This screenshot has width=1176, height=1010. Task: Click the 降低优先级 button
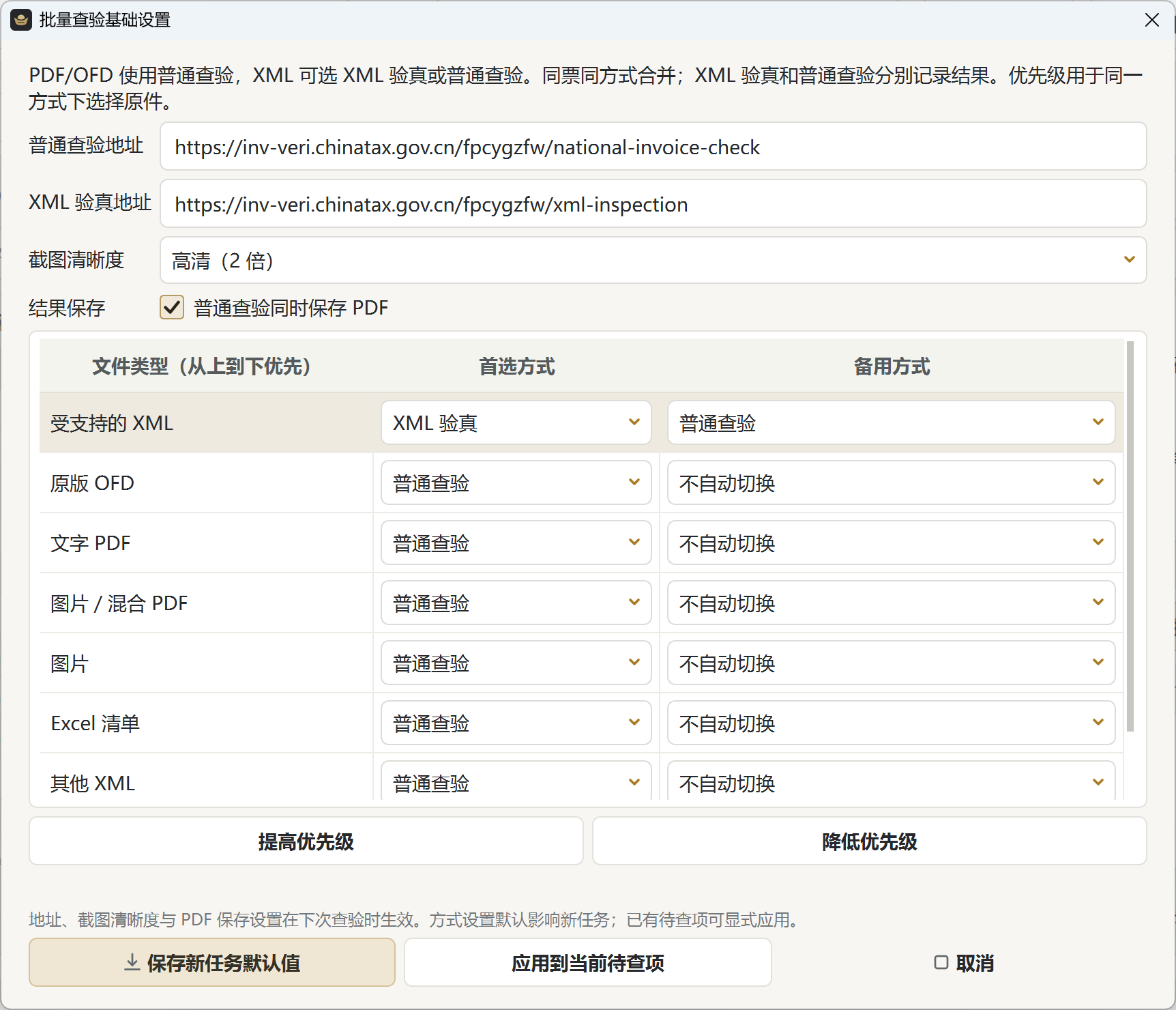pyautogui.click(x=870, y=841)
